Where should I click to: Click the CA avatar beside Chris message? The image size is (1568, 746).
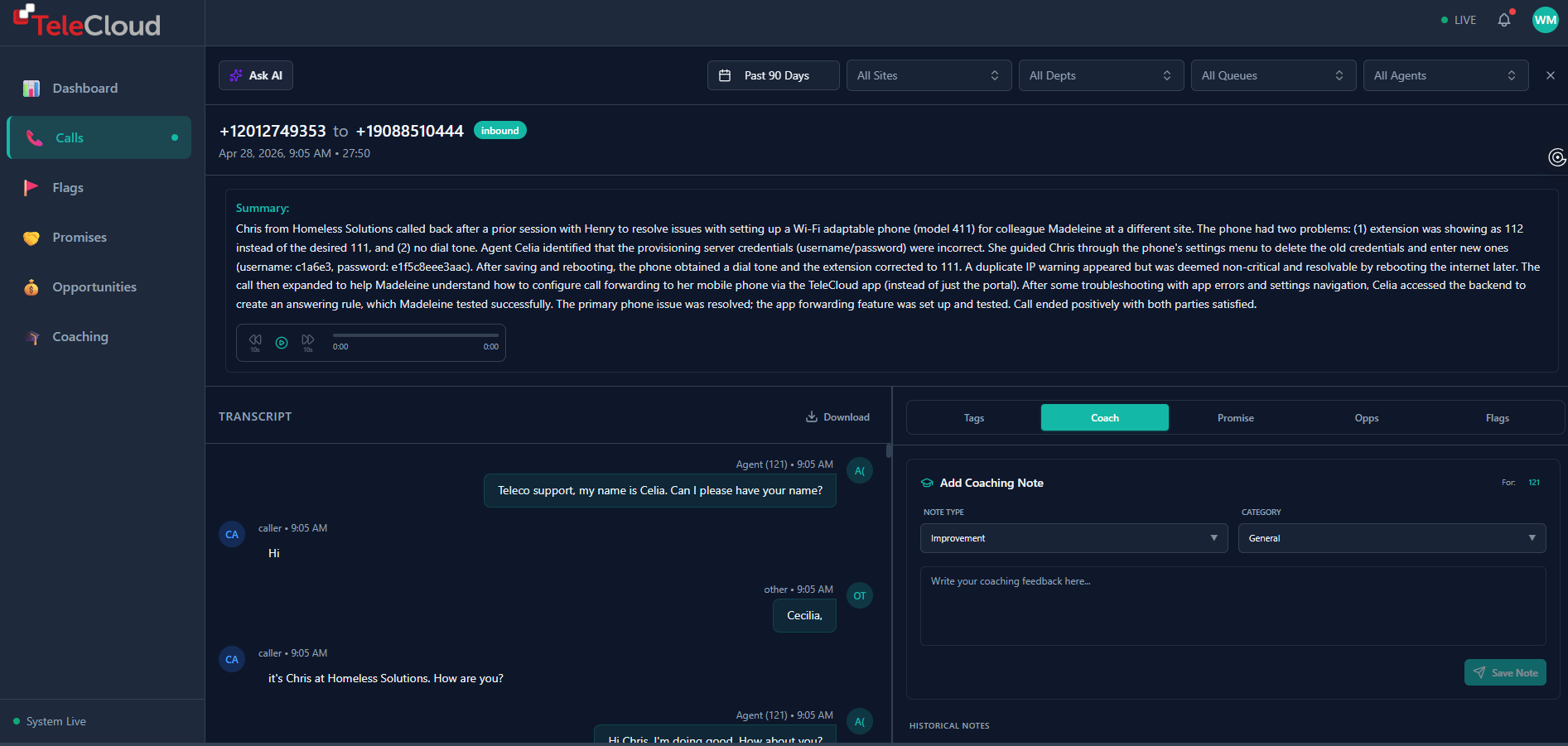coord(232,659)
